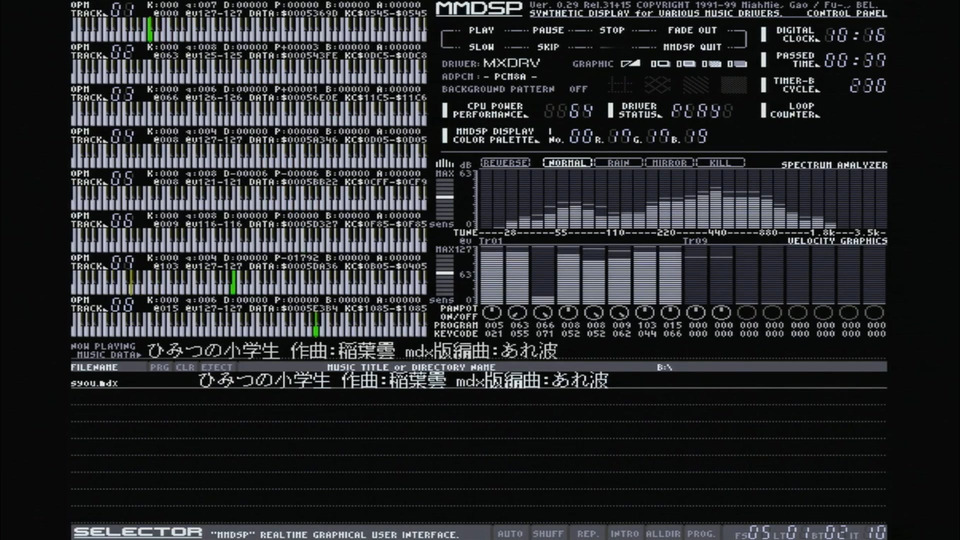Click the Tr01 panpot knob
960x540 pixels.
click(491, 313)
